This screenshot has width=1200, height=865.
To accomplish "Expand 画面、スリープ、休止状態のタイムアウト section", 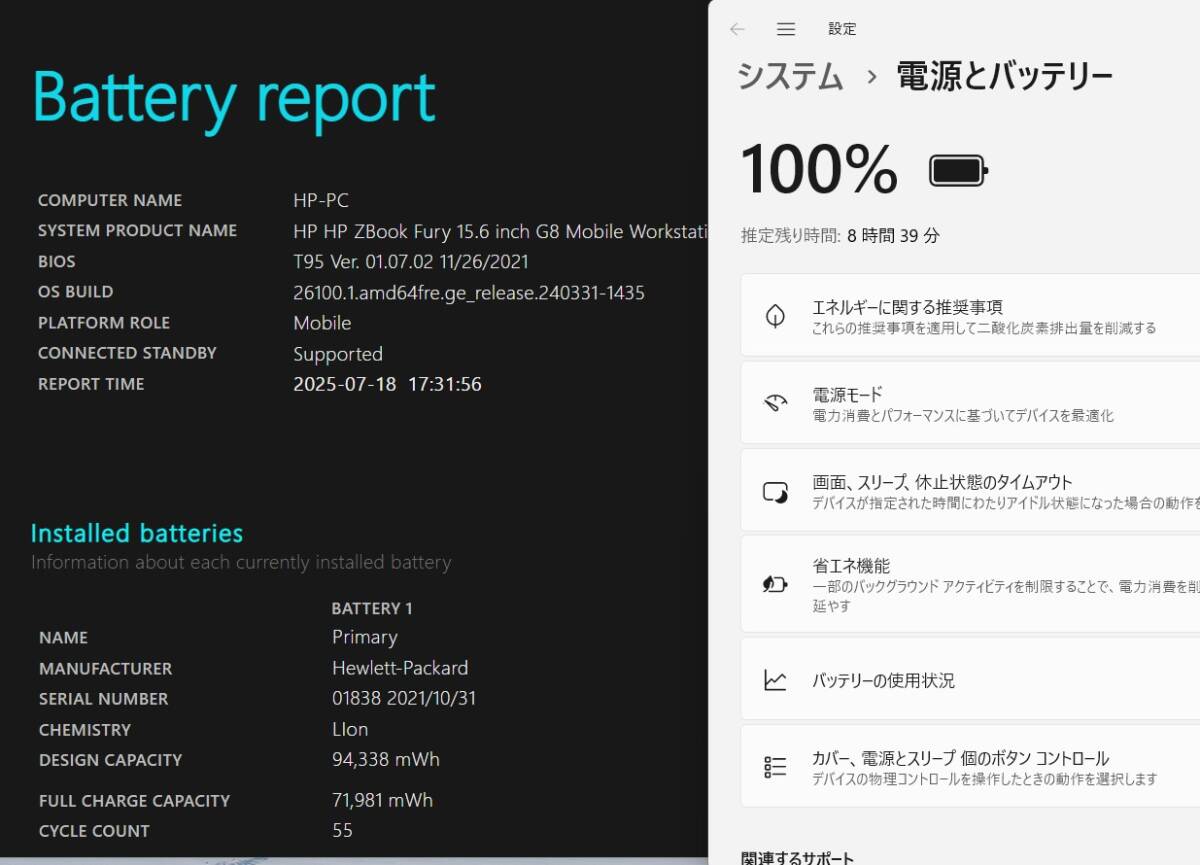I will pyautogui.click(x=970, y=491).
